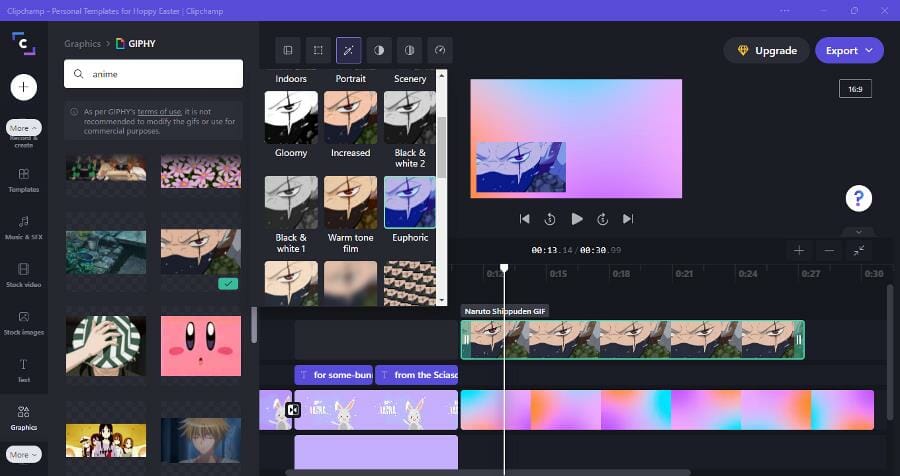Select the Filters magic wand icon
Viewport: 900px width, 476px height.
point(348,51)
